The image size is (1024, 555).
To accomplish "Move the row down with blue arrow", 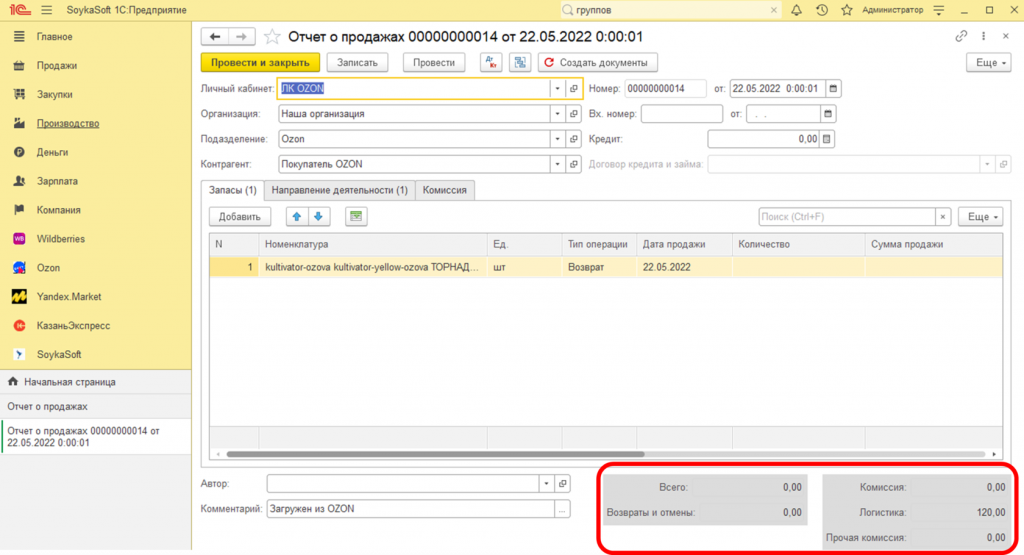I will pyautogui.click(x=319, y=216).
